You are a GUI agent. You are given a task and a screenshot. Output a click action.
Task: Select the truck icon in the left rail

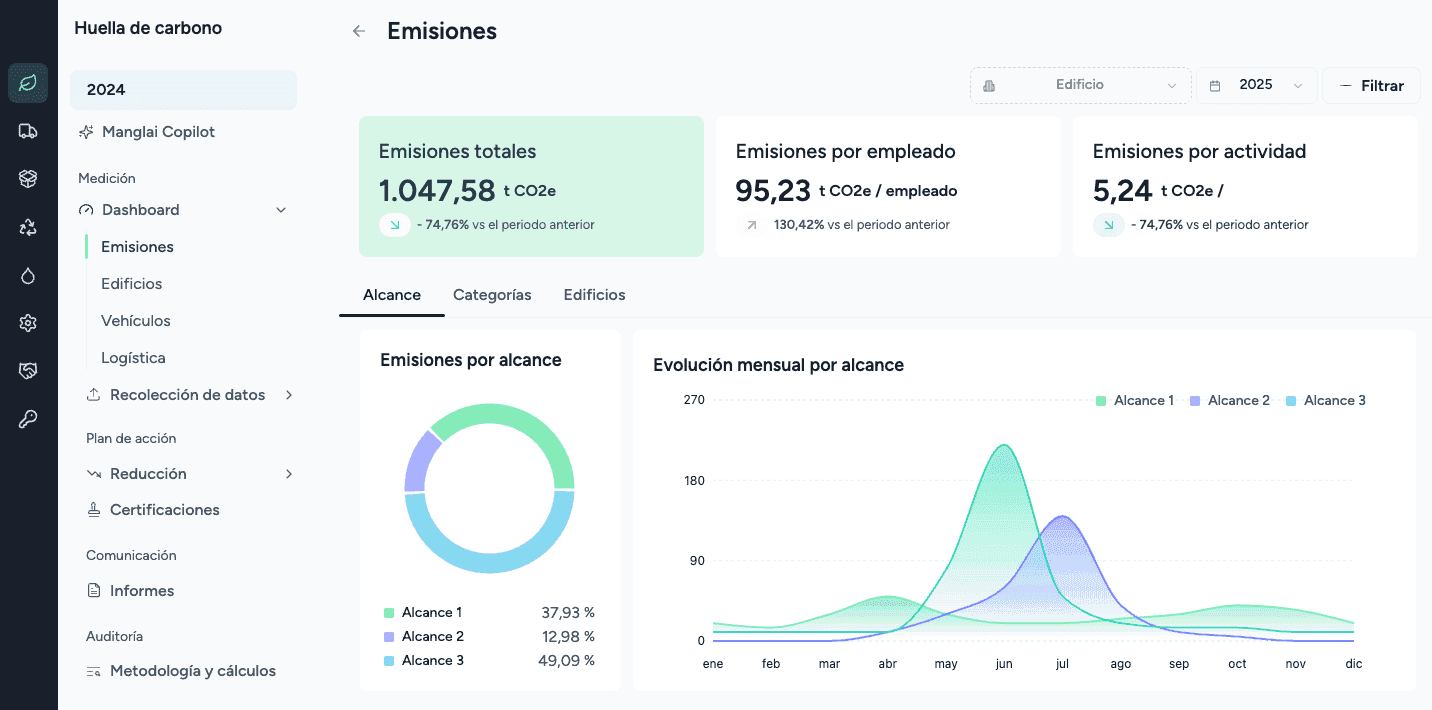pos(28,131)
